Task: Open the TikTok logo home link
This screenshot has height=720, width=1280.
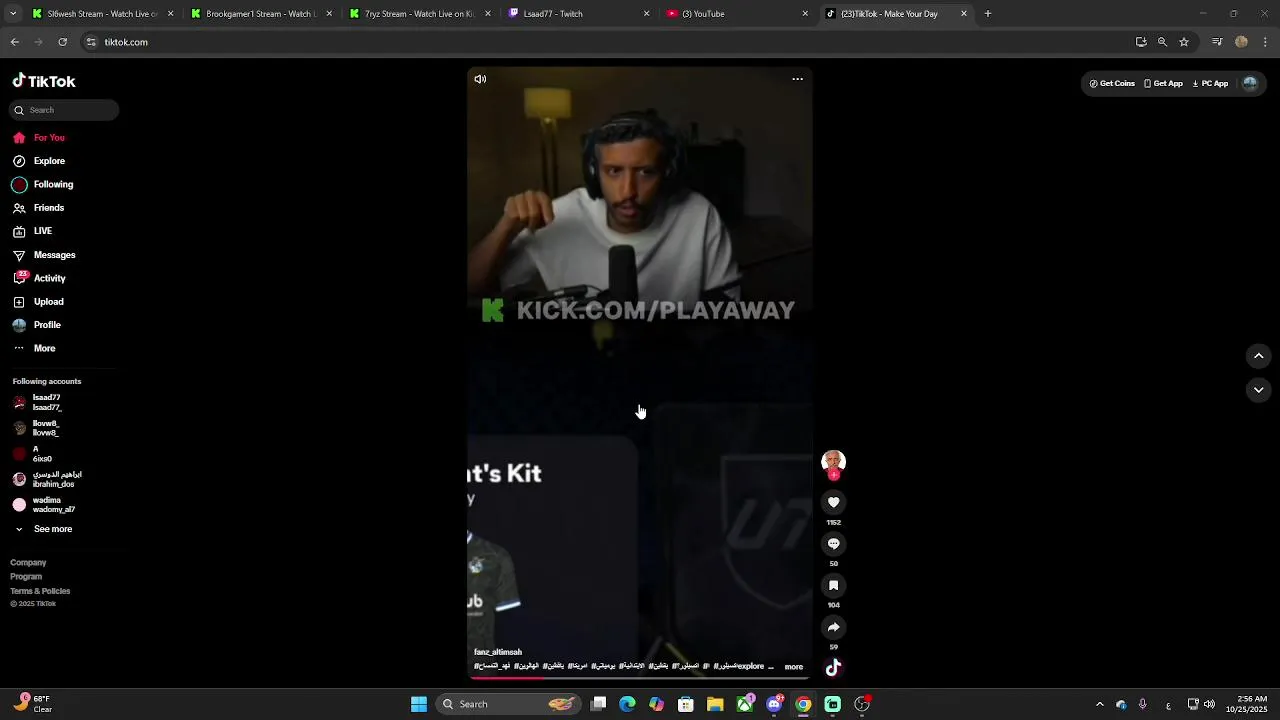Action: pyautogui.click(x=44, y=81)
